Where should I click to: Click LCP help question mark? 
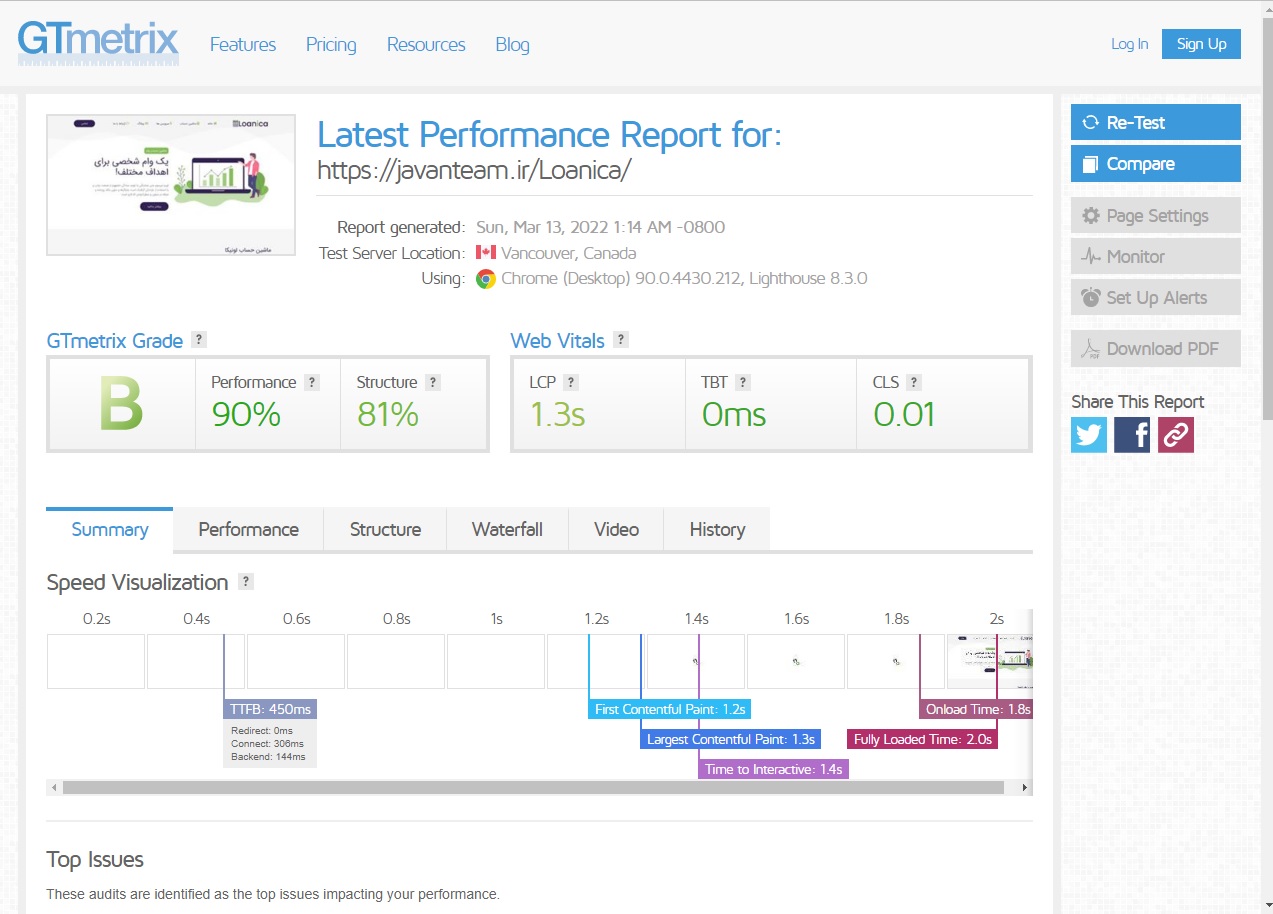pyautogui.click(x=571, y=382)
